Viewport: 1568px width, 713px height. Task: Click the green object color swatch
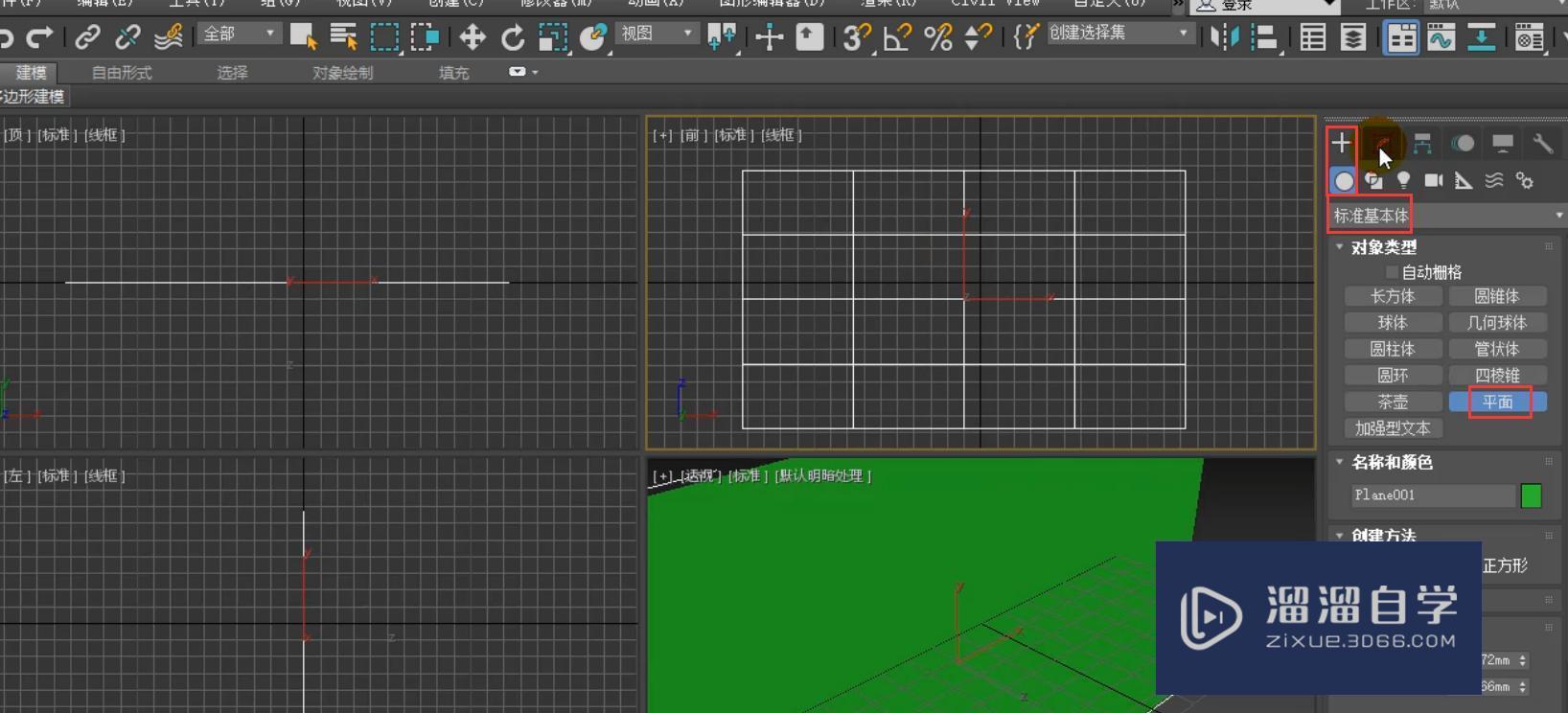click(x=1531, y=495)
